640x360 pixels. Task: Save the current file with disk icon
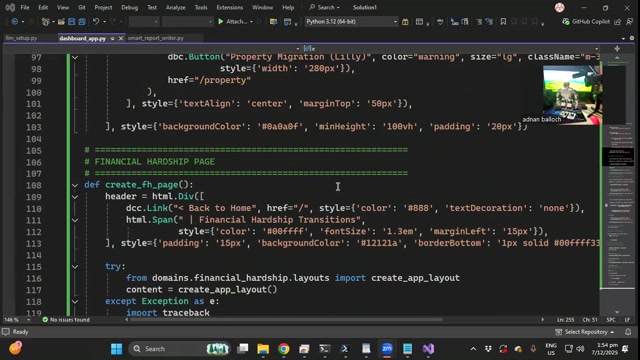(71, 22)
